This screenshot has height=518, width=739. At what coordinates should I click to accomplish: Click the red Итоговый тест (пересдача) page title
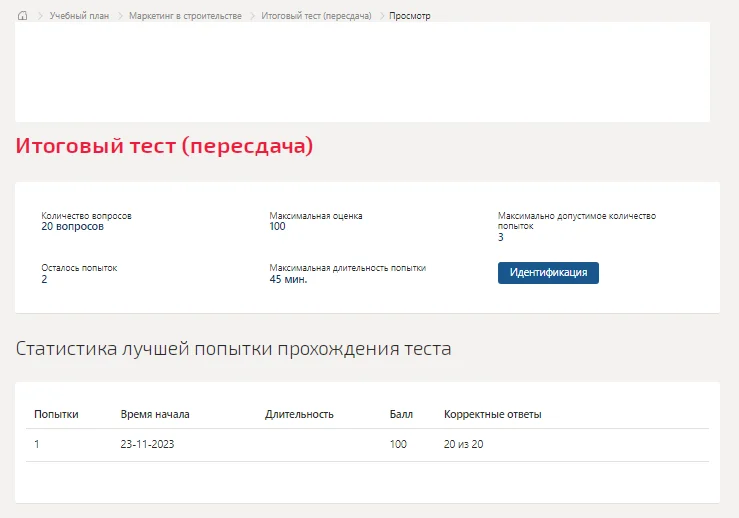[164, 146]
